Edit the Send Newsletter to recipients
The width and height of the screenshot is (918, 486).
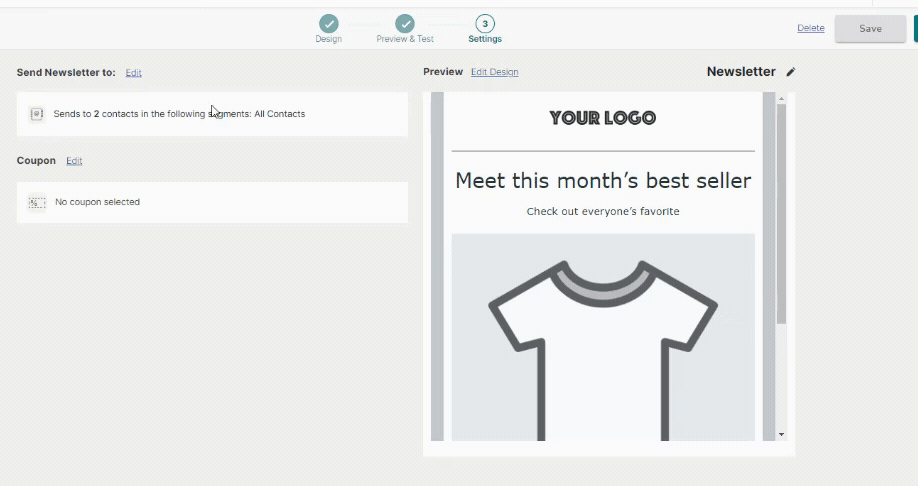[133, 73]
